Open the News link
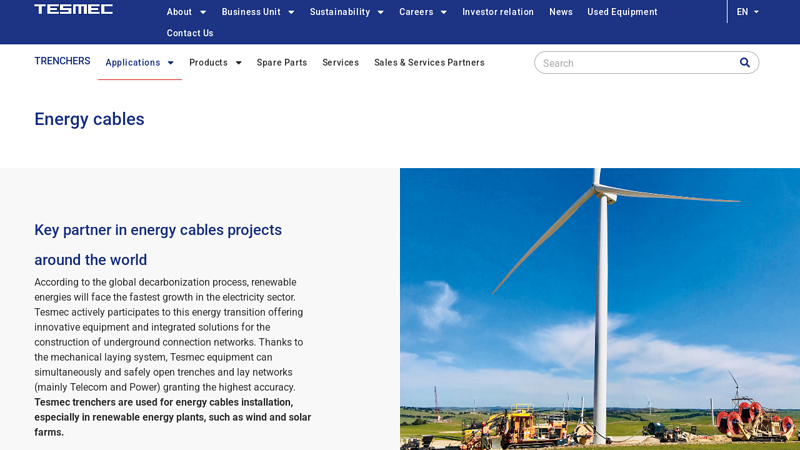800x450 pixels. coord(561,12)
